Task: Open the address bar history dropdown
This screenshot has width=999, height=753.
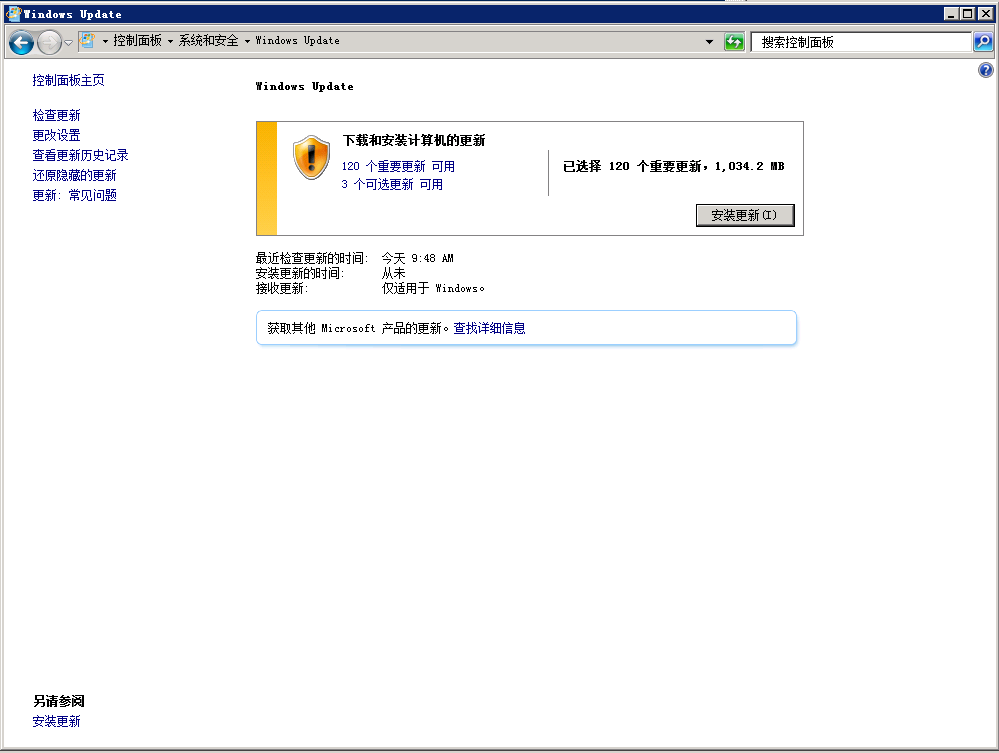Action: (x=709, y=42)
